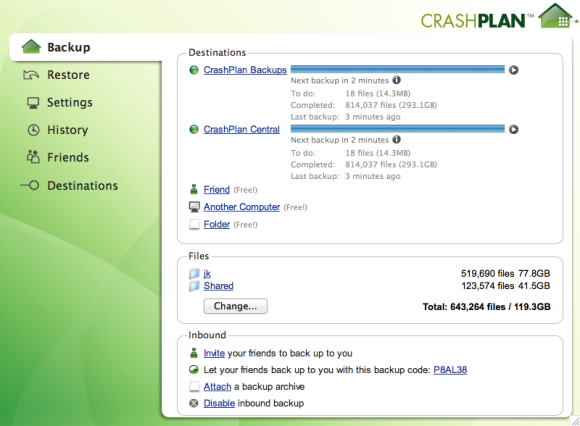The image size is (580, 426).
Task: Click the CrashPlan Central progress bar
Action: 398,129
